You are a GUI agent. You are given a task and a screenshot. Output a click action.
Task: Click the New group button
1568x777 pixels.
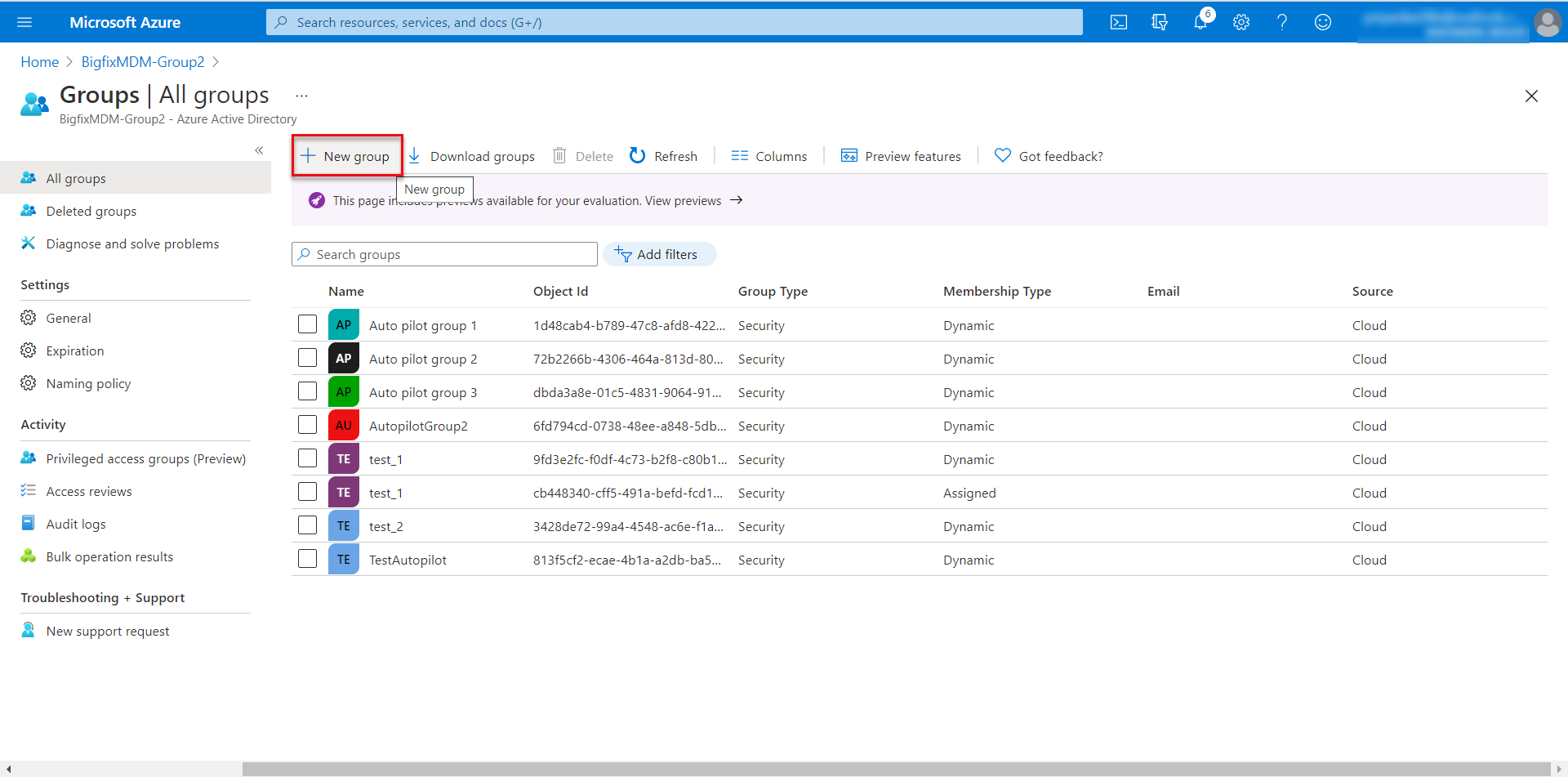click(x=345, y=156)
